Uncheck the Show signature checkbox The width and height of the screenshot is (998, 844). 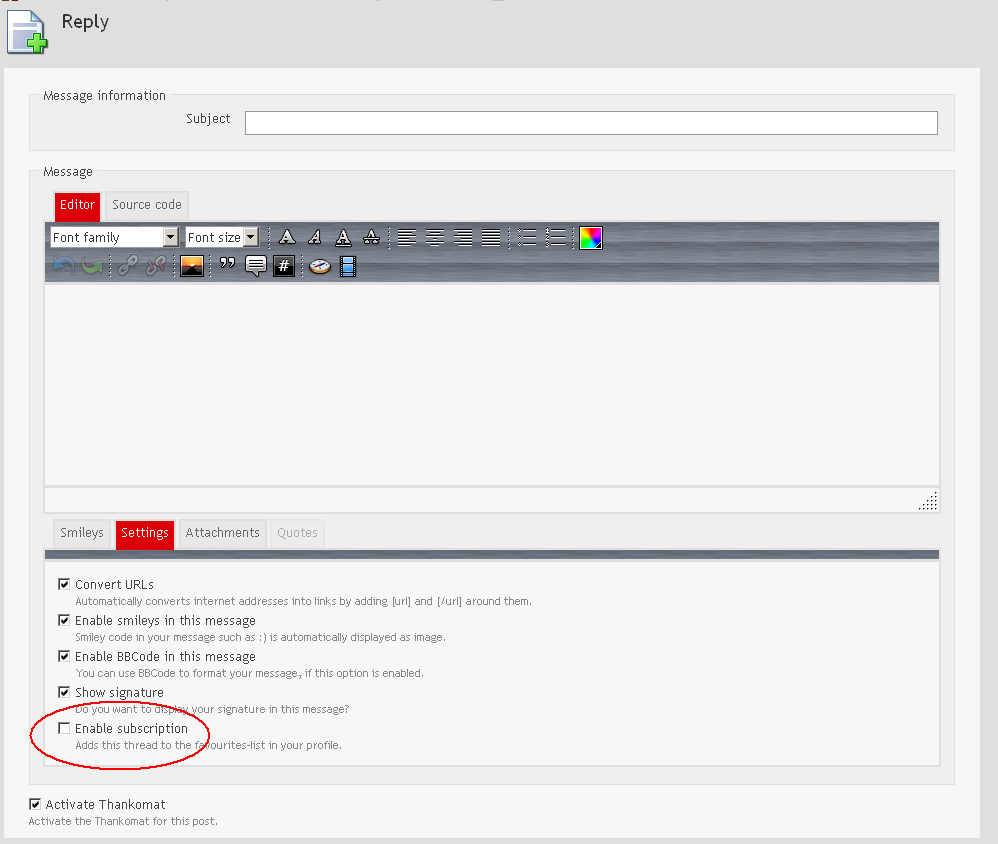coord(64,692)
